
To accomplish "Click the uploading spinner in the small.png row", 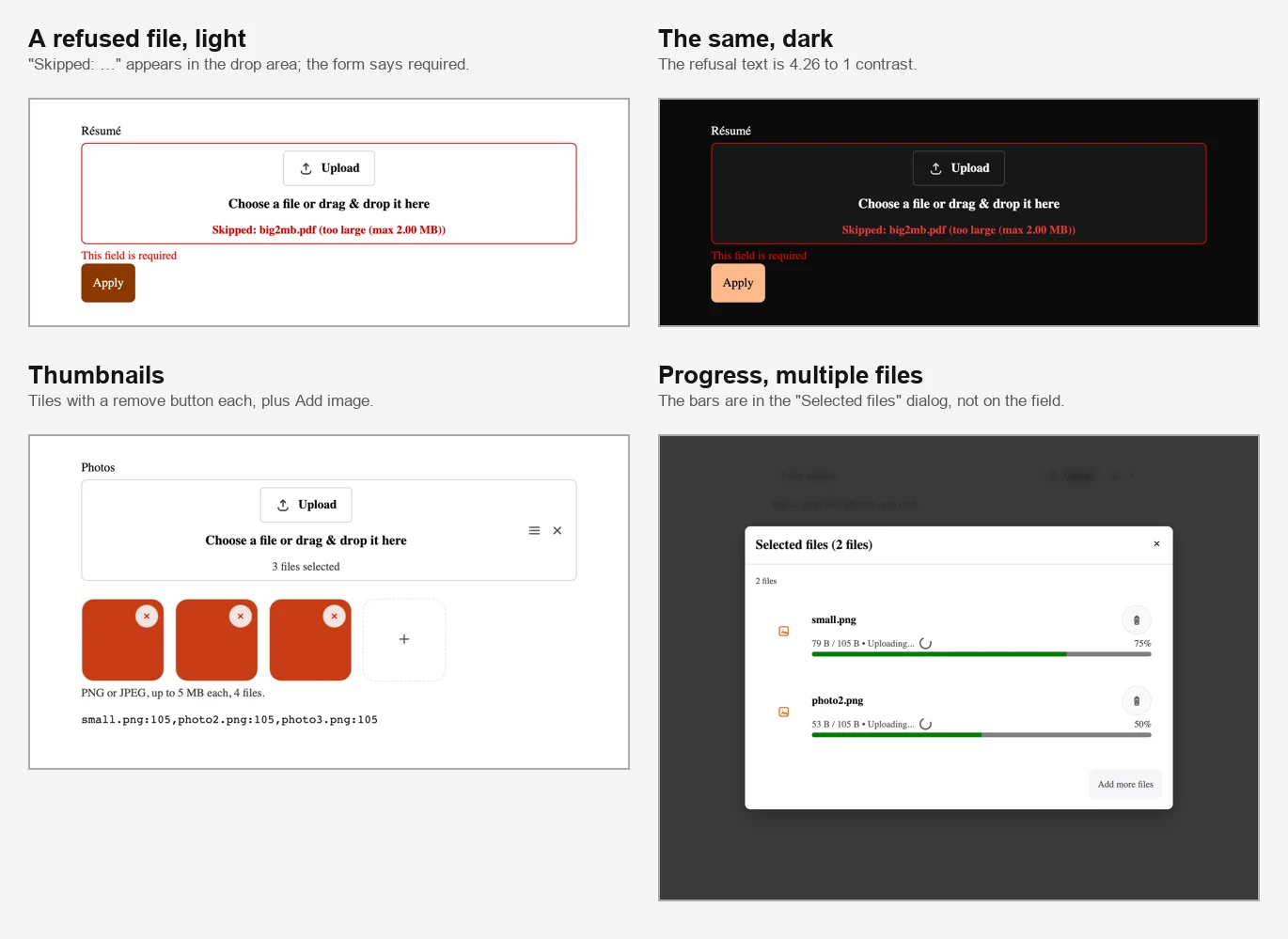I will pos(926,644).
